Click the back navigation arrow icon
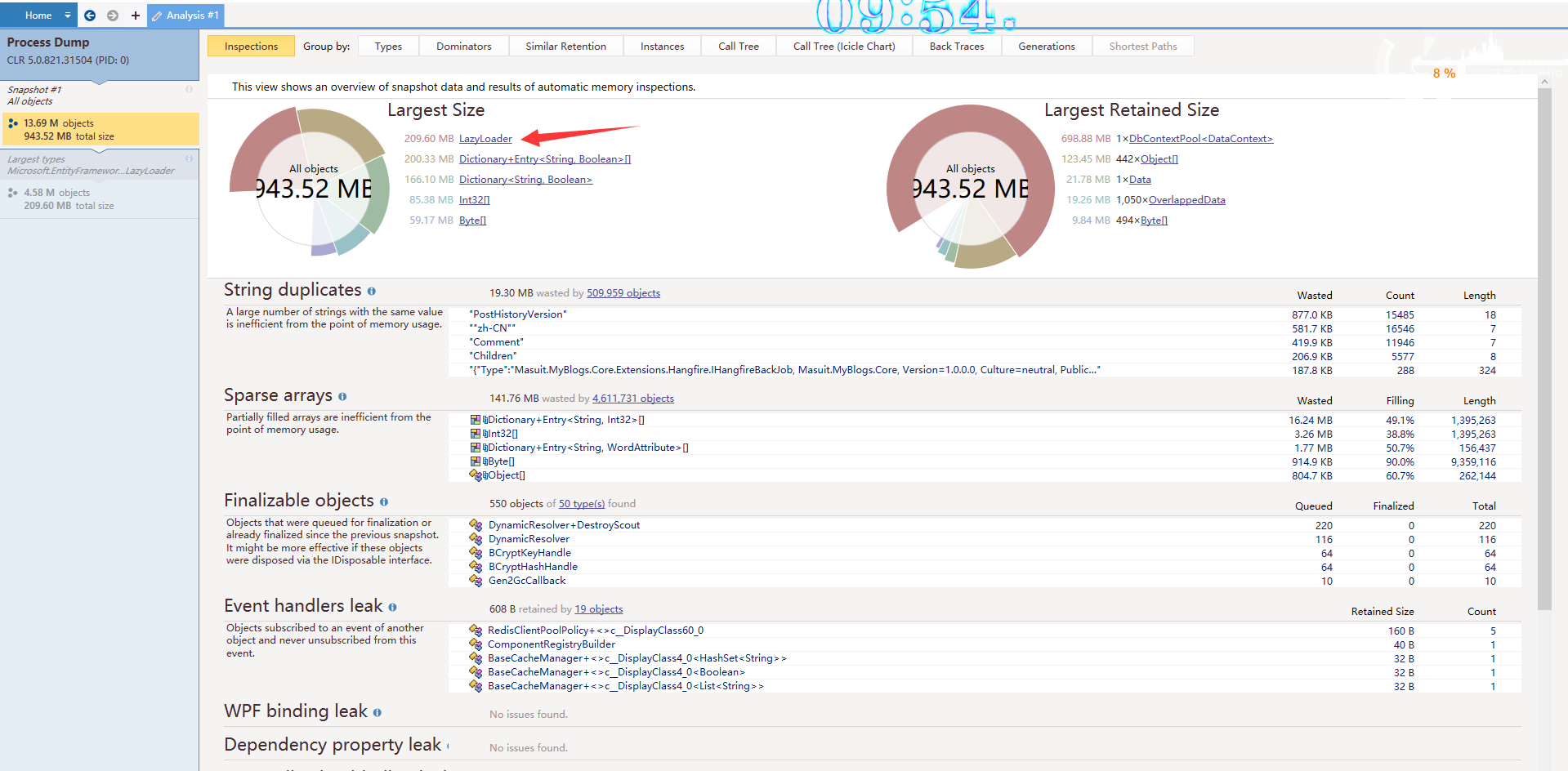The height and width of the screenshot is (771, 1568). (x=90, y=16)
